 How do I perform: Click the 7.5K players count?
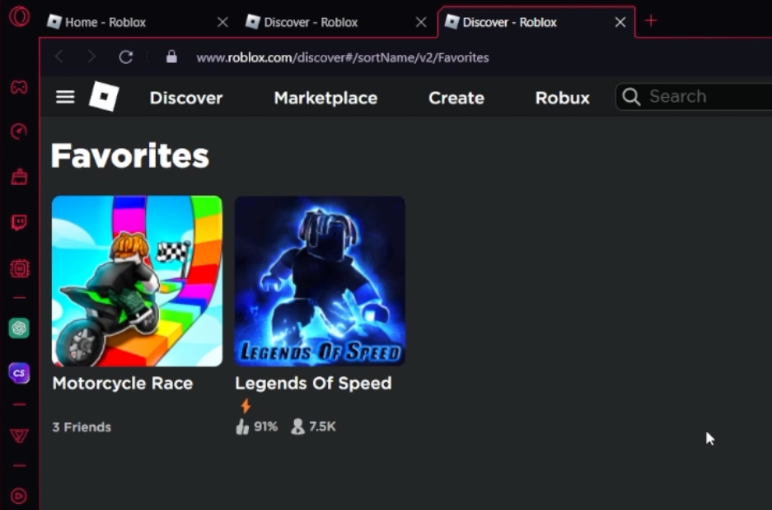pyautogui.click(x=322, y=426)
